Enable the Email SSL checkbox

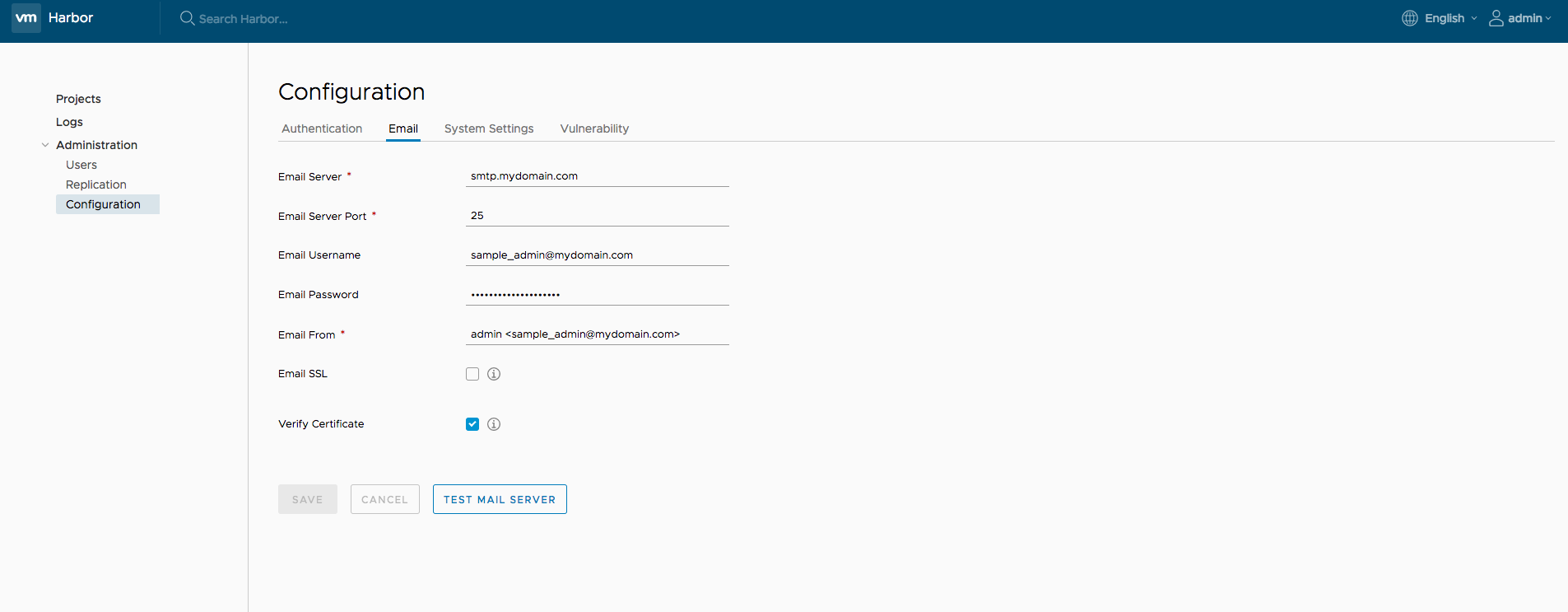click(472, 374)
